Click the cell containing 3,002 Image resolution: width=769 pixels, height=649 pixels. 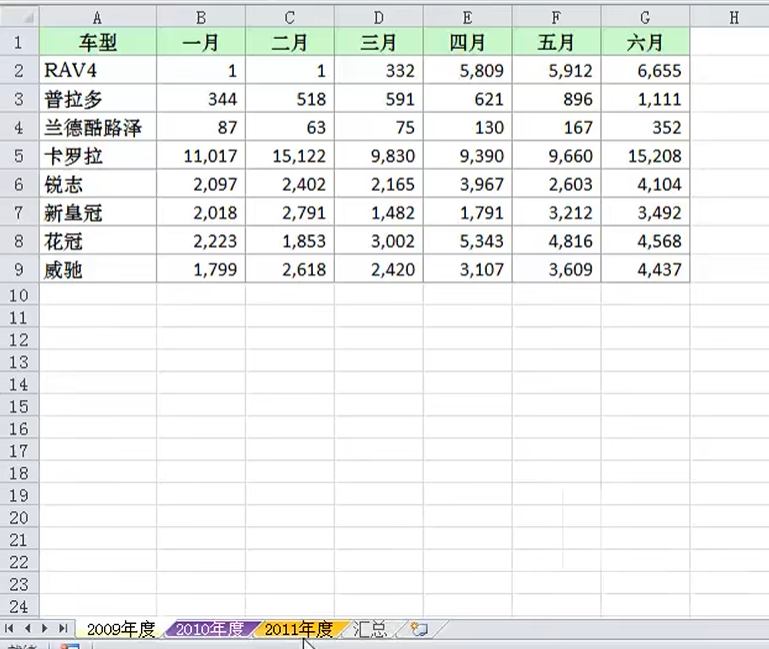(379, 241)
